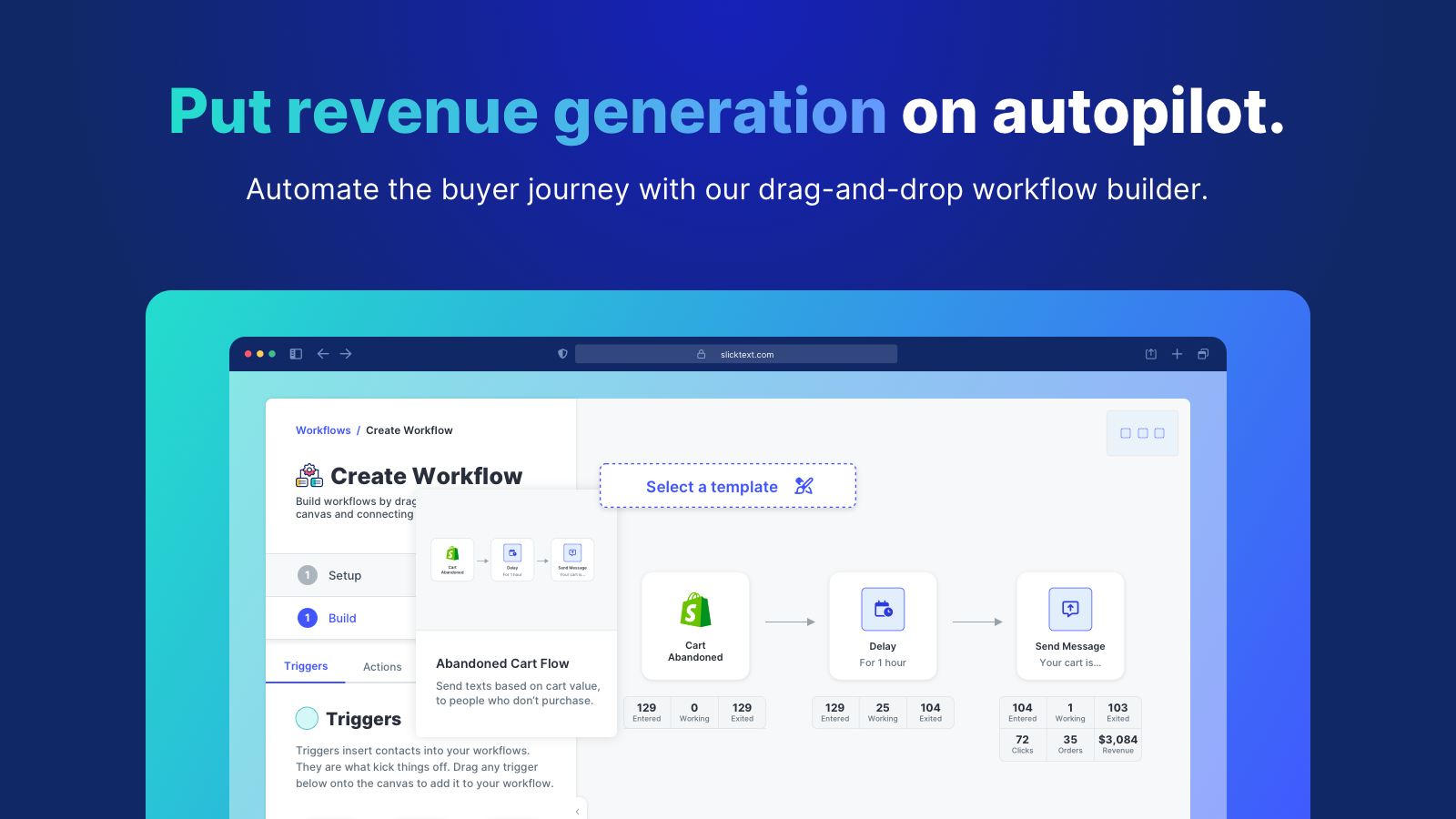The image size is (1456, 819).
Task: Click the 104 Exited stat under Delay
Action: 931,713
